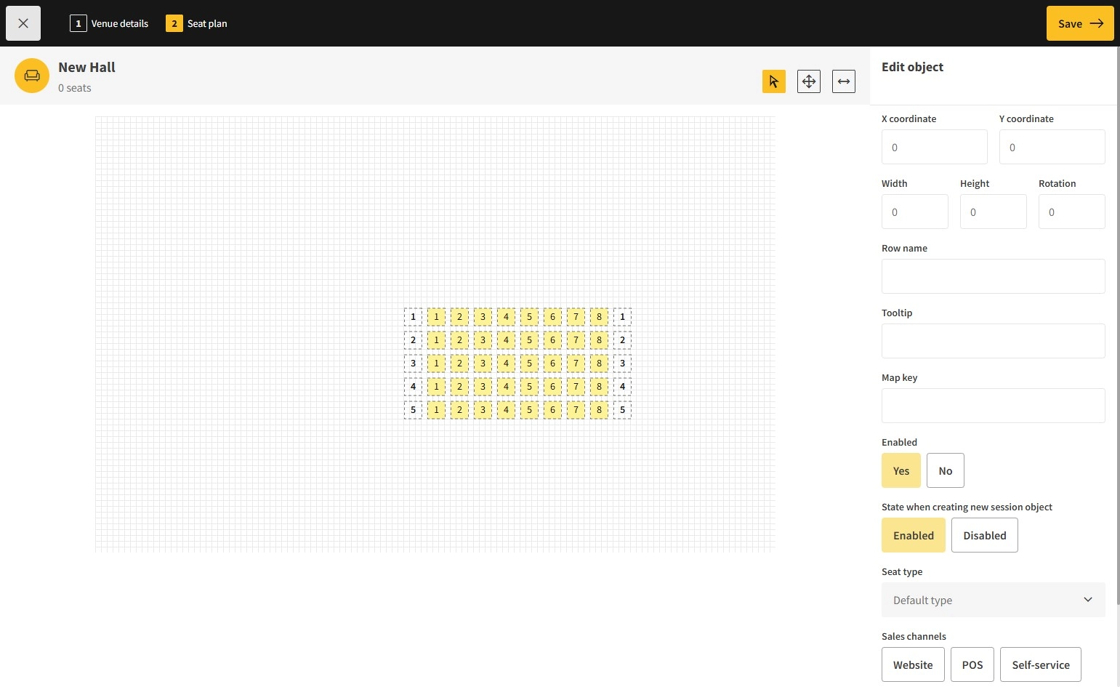Choose Disabled state for new session object

point(984,535)
